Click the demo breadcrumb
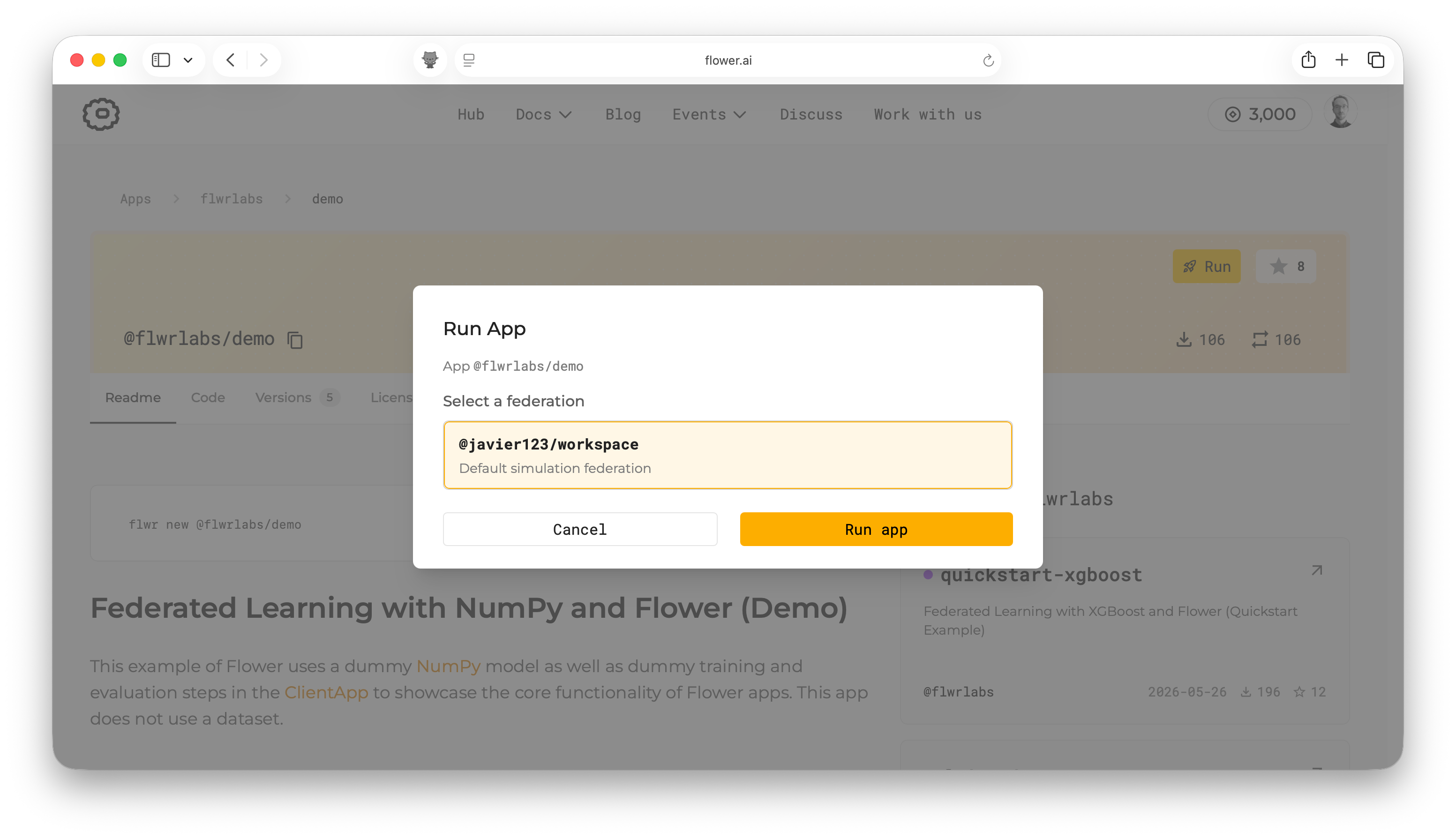This screenshot has width=1456, height=839. coord(327,199)
